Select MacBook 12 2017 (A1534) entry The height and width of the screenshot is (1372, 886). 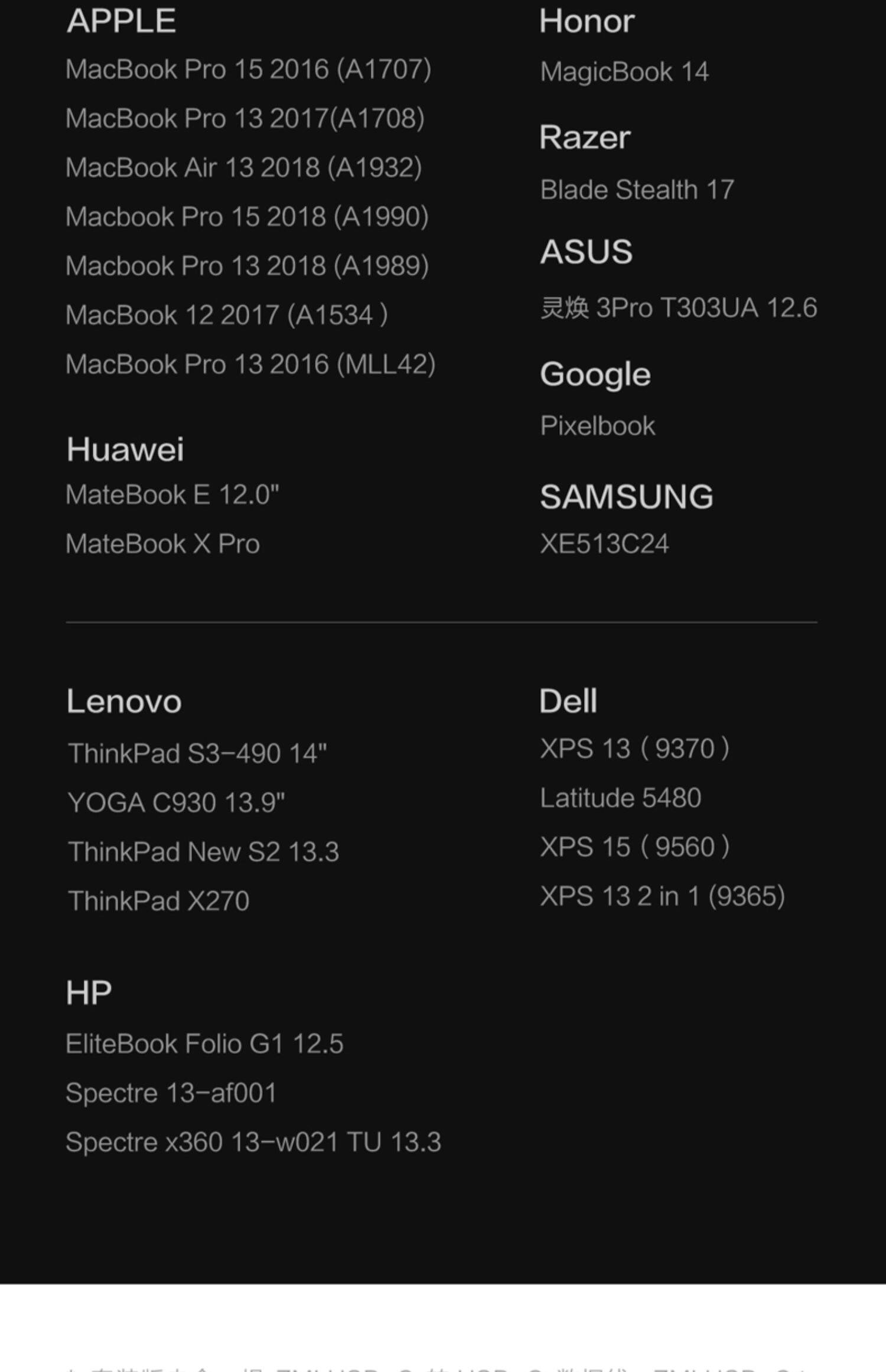pyautogui.click(x=227, y=315)
